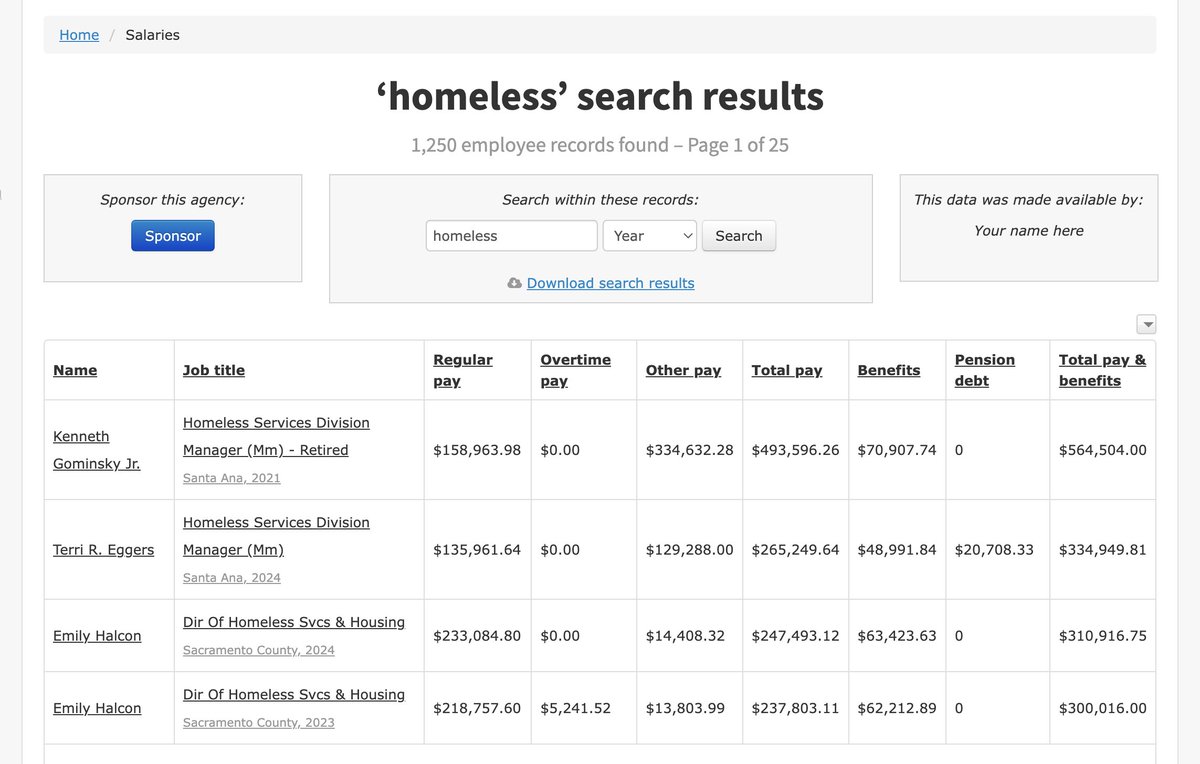This screenshot has height=764, width=1200.
Task: Select the $62,212.89 benefits cell
Action: (897, 708)
